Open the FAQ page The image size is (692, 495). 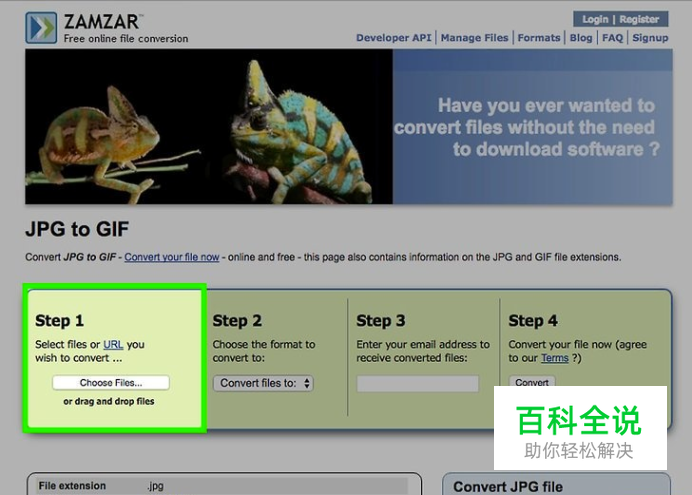coord(613,38)
